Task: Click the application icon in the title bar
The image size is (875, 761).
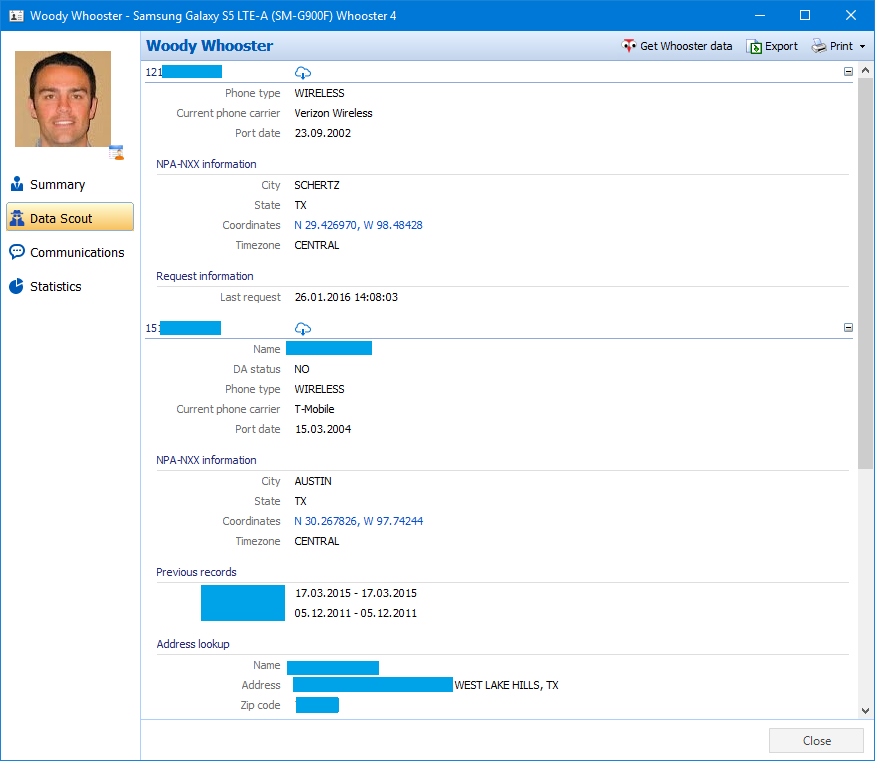Action: 15,15
